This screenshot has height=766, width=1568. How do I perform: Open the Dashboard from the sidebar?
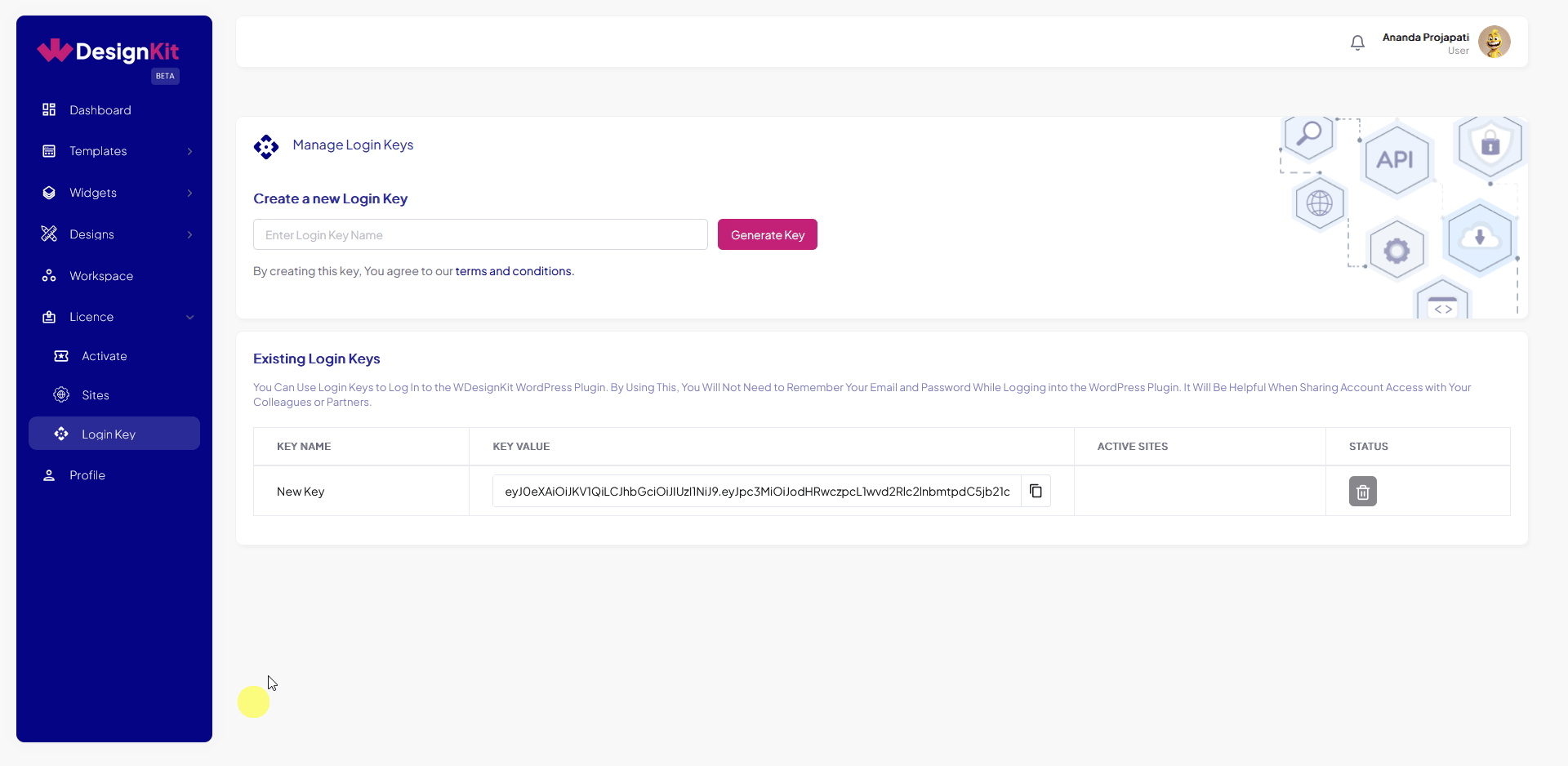coord(100,109)
